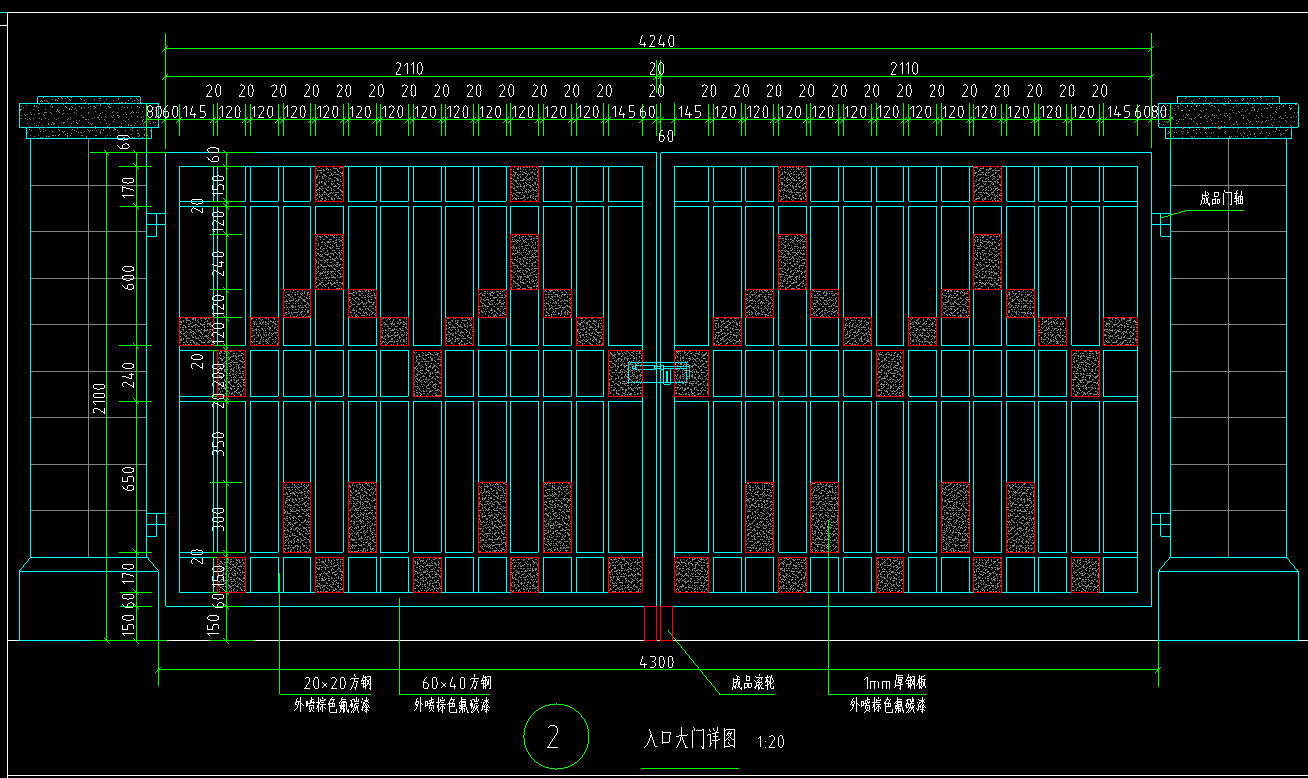Click the upper hinge on the left pillar
The image size is (1308, 778).
tap(154, 224)
